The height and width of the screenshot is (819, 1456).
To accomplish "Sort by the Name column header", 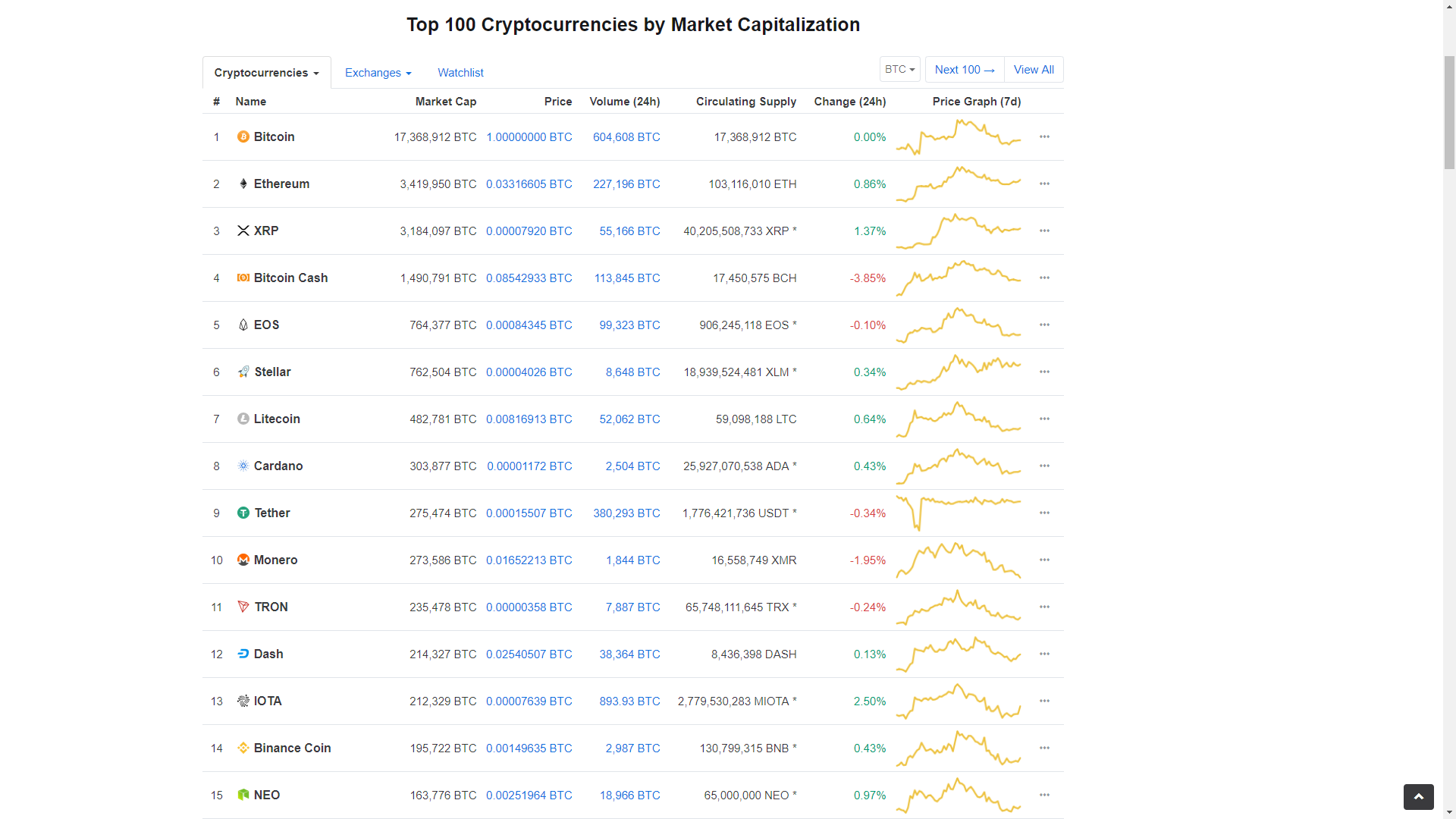I will coord(250,102).
